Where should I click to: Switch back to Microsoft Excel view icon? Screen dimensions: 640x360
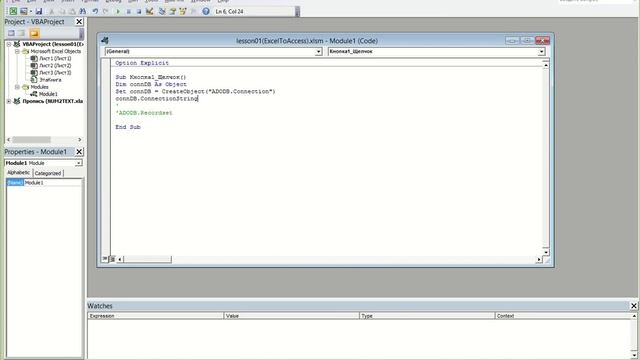coord(13,11)
